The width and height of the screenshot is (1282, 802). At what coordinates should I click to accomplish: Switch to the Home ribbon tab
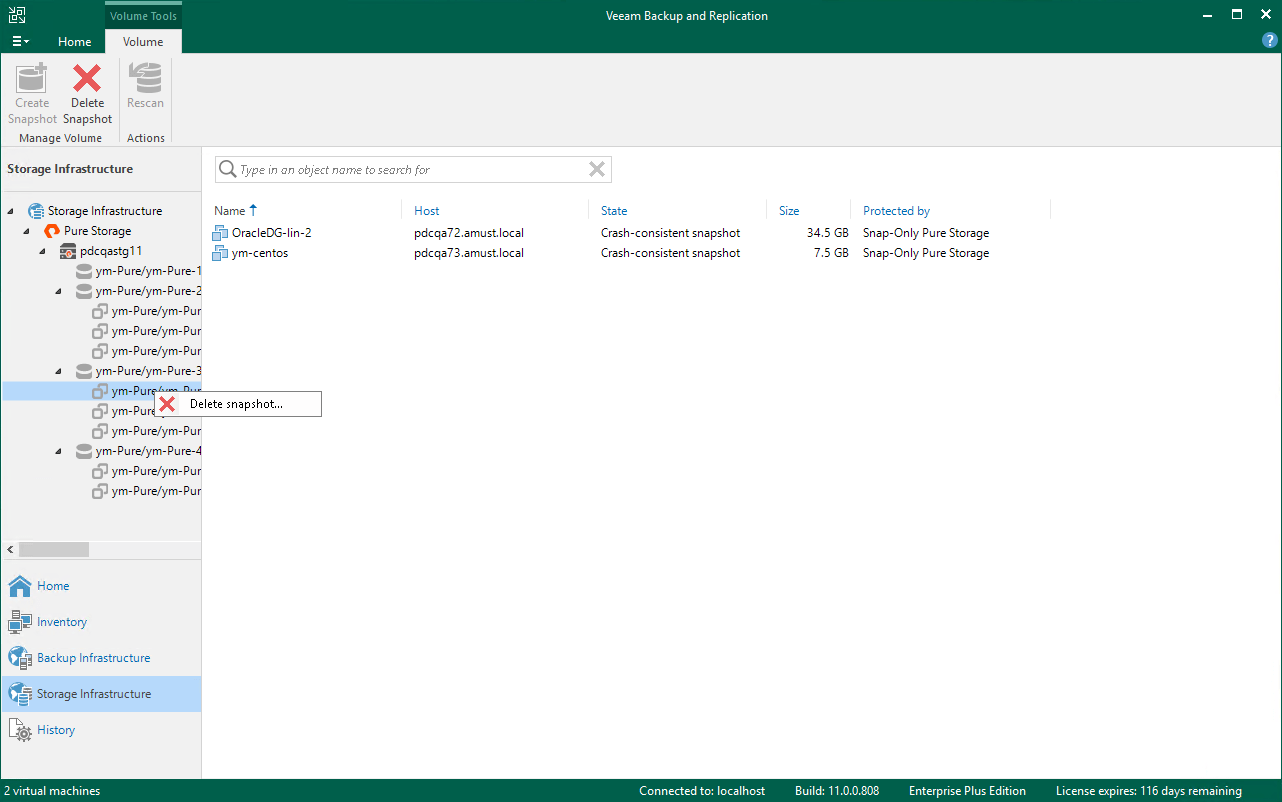click(x=74, y=42)
